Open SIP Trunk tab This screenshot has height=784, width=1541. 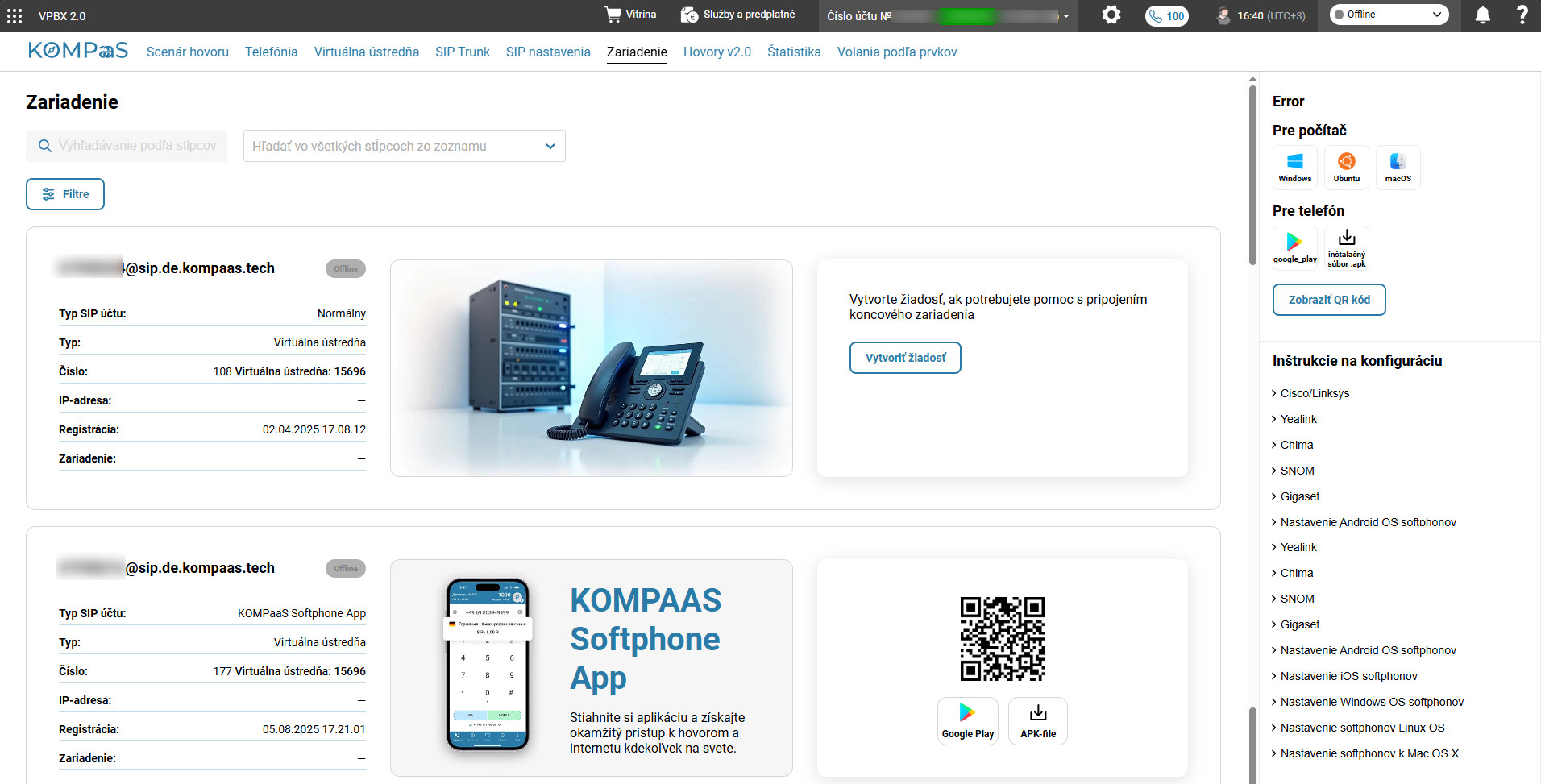pyautogui.click(x=463, y=52)
